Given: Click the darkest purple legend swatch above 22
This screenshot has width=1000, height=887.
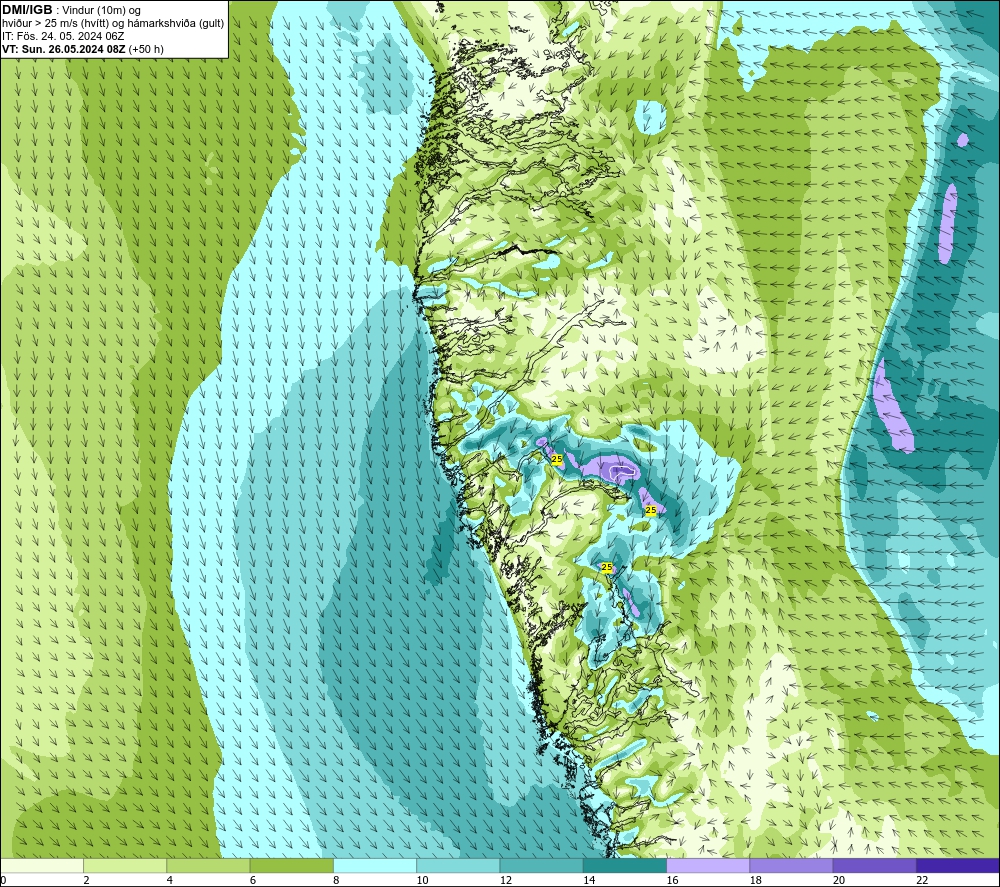Looking at the screenshot, I should [x=958, y=865].
